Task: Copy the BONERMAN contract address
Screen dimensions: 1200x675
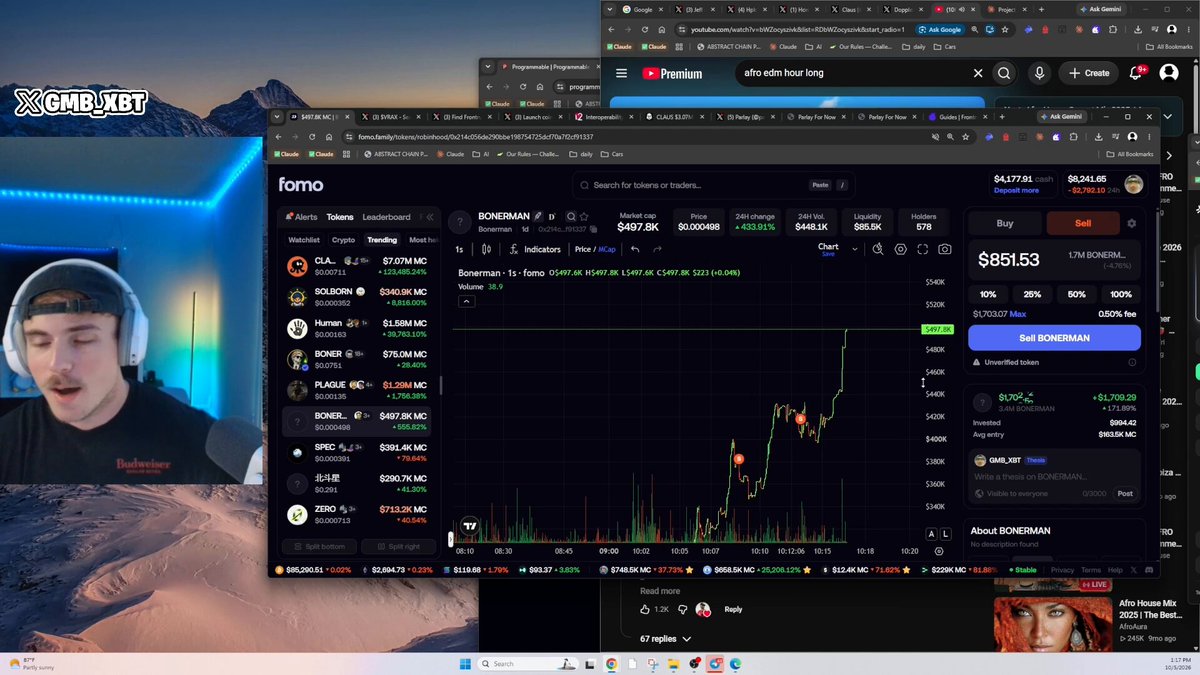Action: click(x=594, y=229)
